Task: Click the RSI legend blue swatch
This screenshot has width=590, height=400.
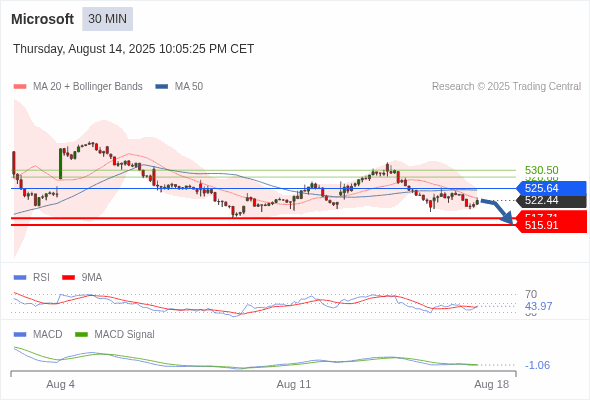Action: pyautogui.click(x=20, y=278)
